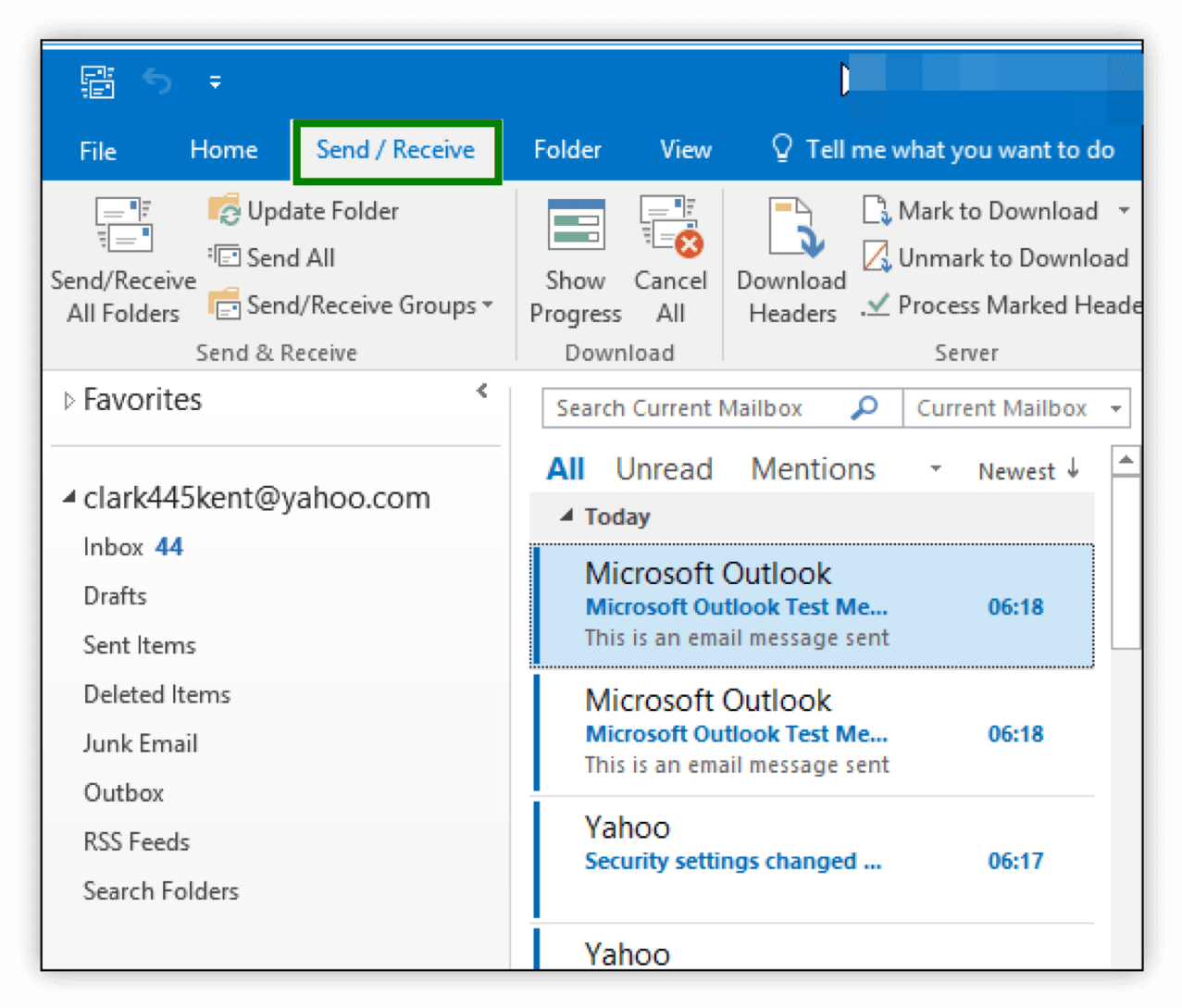The height and width of the screenshot is (1008, 1182).
Task: Expand the Mark to Download dropdown arrow
Action: [x=1124, y=211]
